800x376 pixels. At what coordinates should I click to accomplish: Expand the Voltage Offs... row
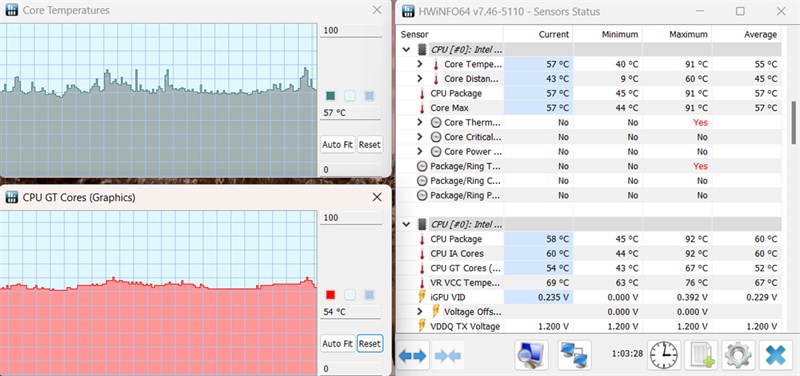pyautogui.click(x=419, y=312)
